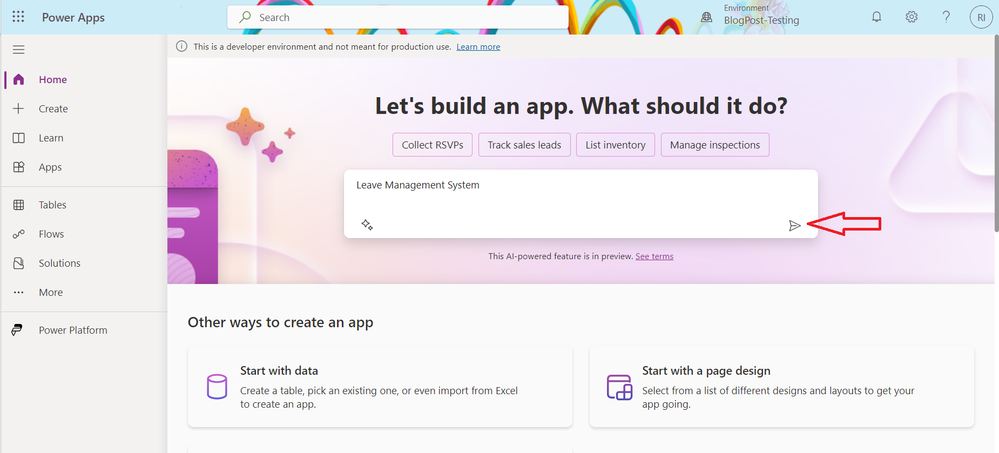
Task: Select the Track sales leads suggestion
Action: (x=524, y=145)
